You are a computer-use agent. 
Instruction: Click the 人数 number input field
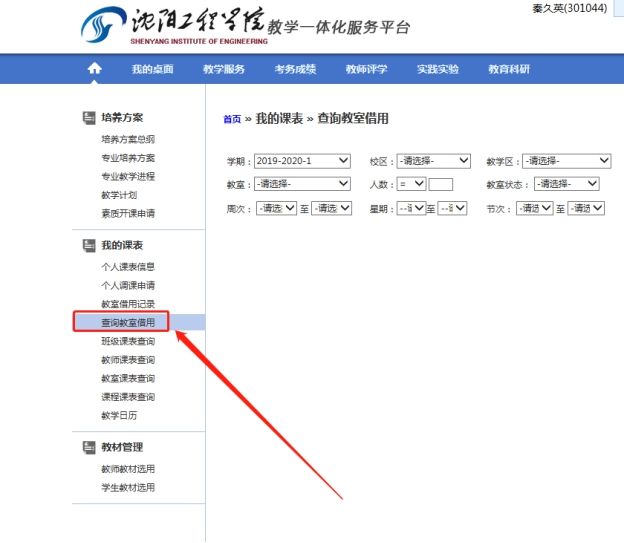pyautogui.click(x=440, y=184)
